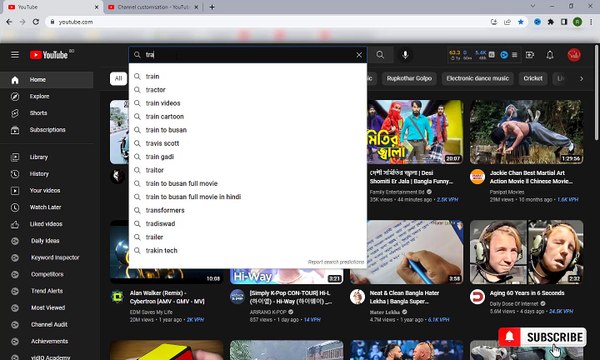Image resolution: width=600 pixels, height=360 pixels.
Task: Switch to Channel customization browser tab
Action: coord(153,7)
